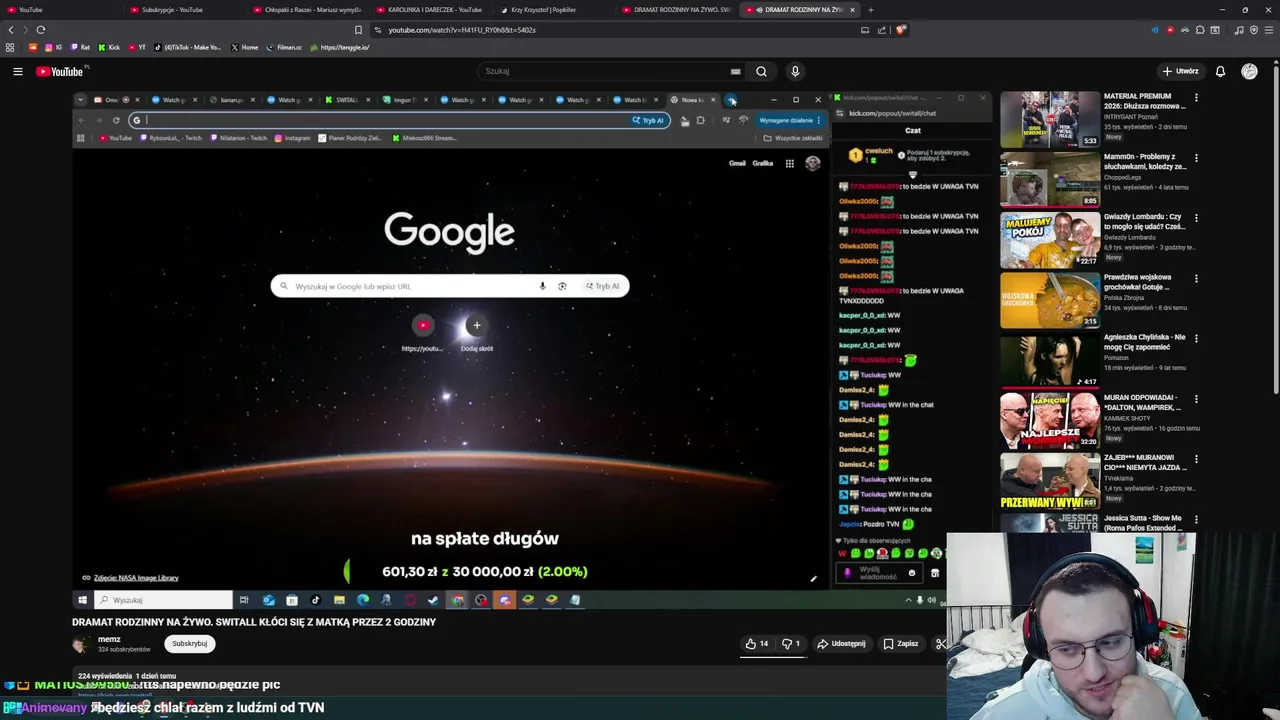Click the Tryb AI button in Google box
1280x720 pixels.
coord(603,286)
